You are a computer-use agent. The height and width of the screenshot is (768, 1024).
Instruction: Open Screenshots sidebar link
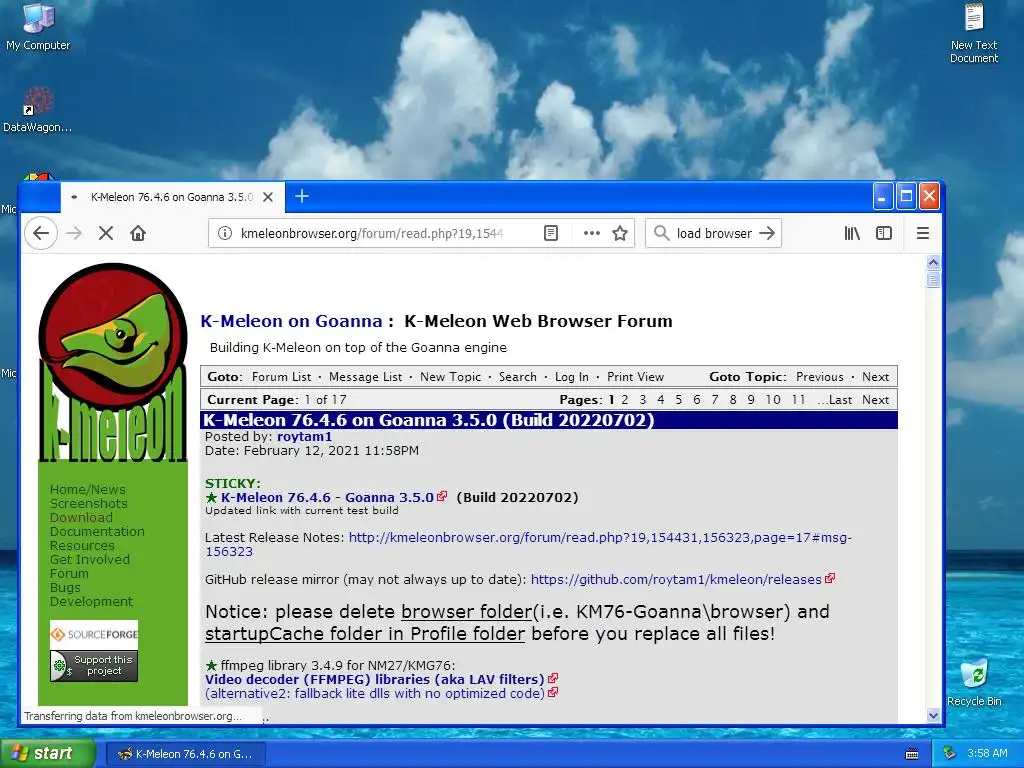tap(89, 504)
